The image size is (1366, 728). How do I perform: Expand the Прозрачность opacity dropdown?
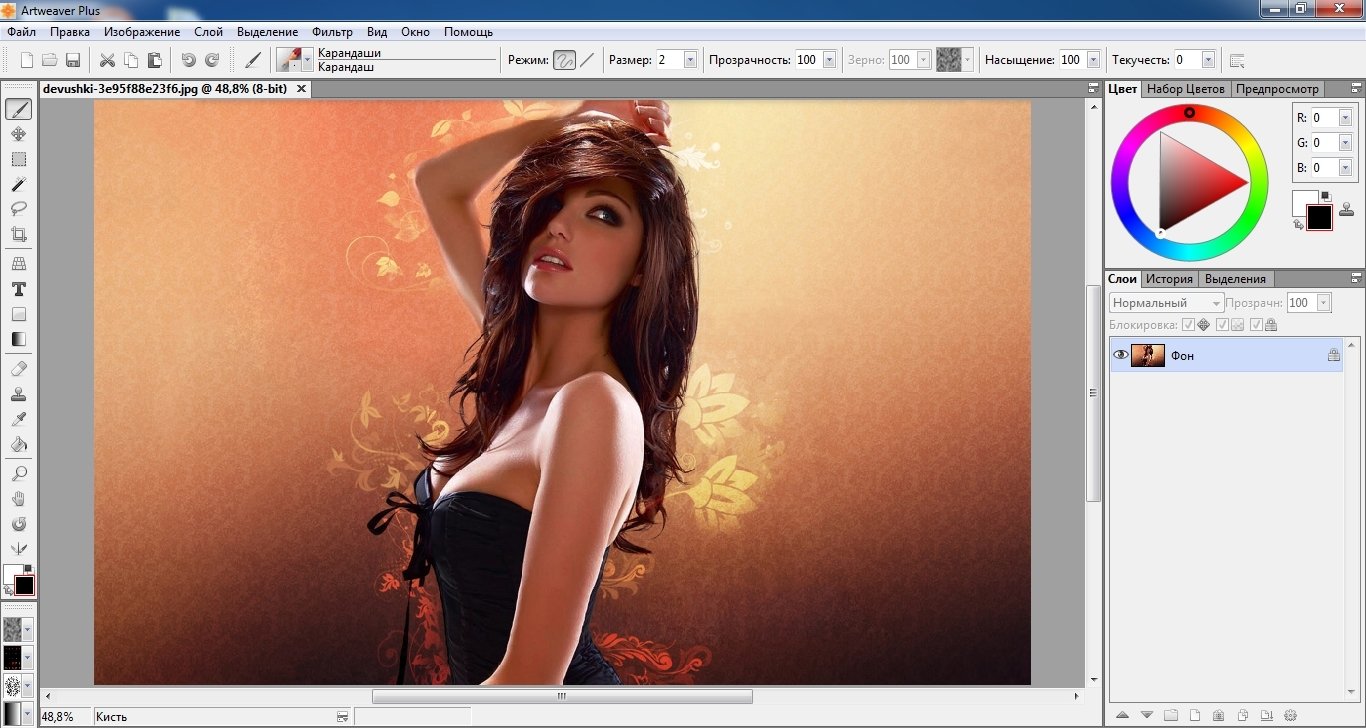tap(830, 60)
